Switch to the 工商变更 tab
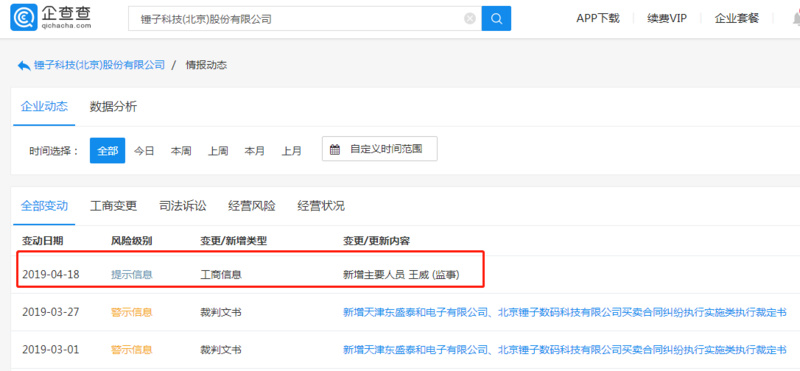The image size is (800, 371). coord(113,206)
